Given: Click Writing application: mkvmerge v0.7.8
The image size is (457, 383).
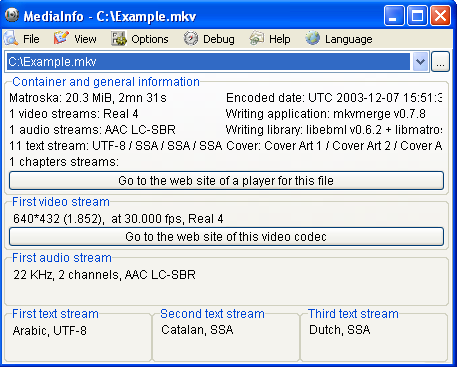Looking at the screenshot, I should click(326, 114).
